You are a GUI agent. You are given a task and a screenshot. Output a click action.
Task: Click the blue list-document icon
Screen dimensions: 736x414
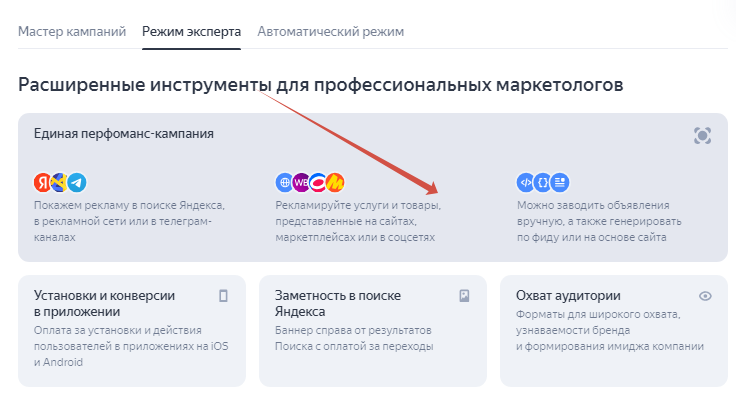coord(560,182)
